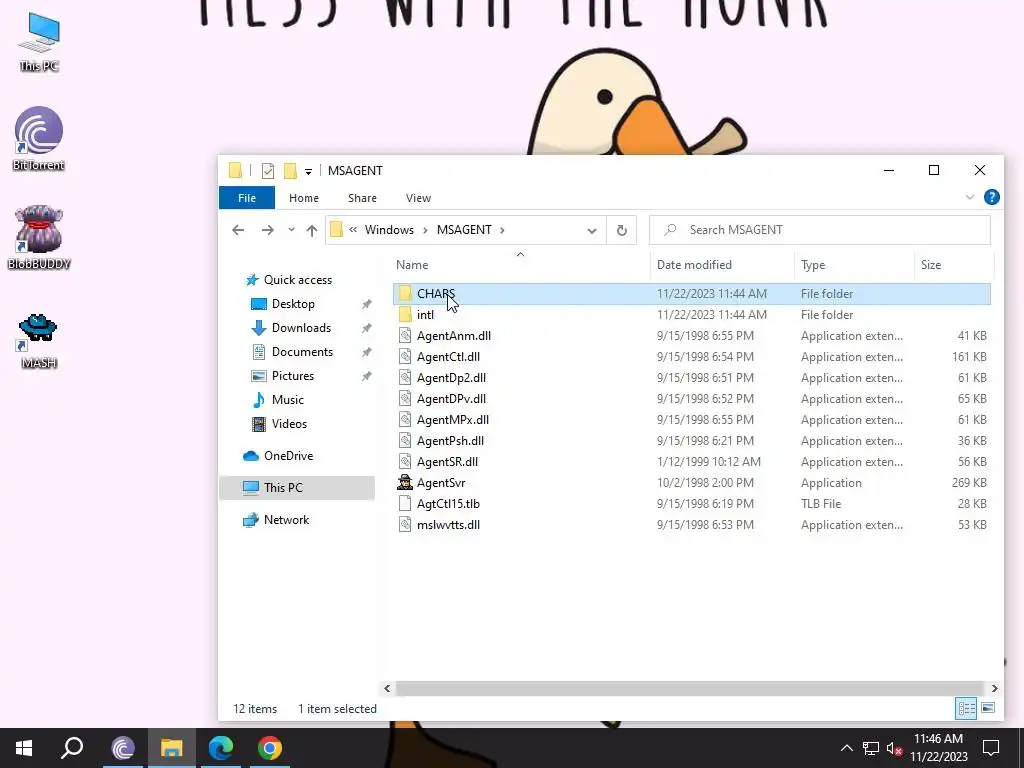Viewport: 1024px width, 768px height.
Task: Open address bar history dropdown
Action: coord(592,230)
